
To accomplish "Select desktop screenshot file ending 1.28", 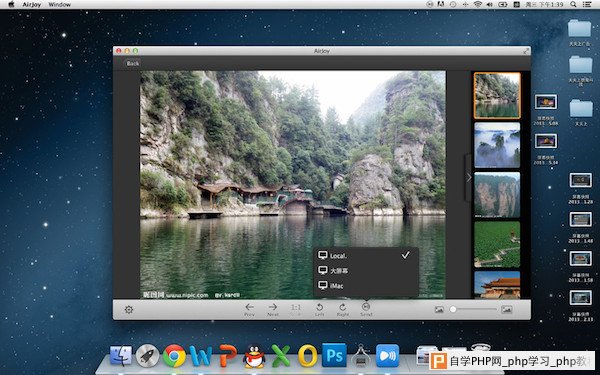I will pos(580,188).
